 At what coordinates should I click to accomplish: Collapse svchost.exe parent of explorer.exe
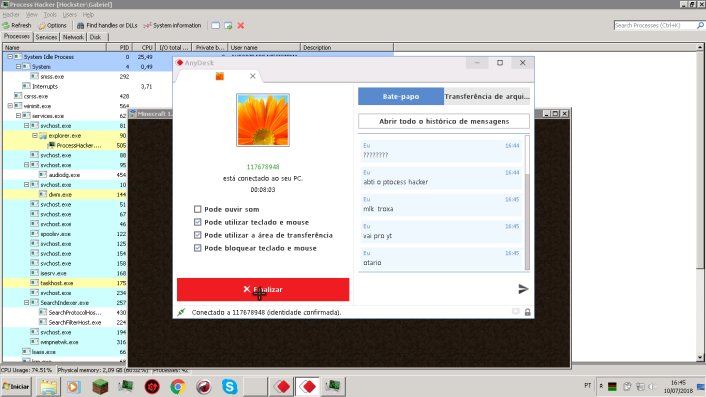tap(27, 126)
